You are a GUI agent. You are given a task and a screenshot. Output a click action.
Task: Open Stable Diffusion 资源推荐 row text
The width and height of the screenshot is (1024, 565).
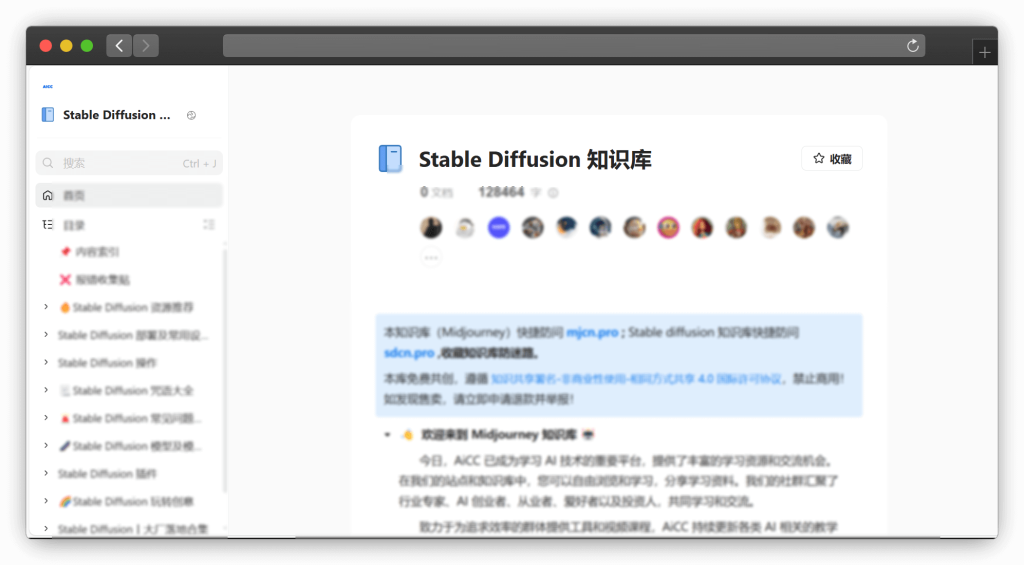pos(133,307)
